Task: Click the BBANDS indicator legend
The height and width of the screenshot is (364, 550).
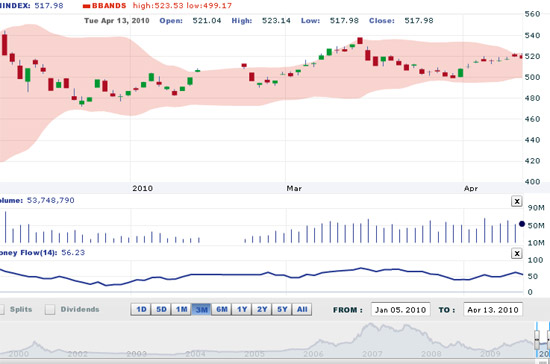Action: tap(109, 6)
